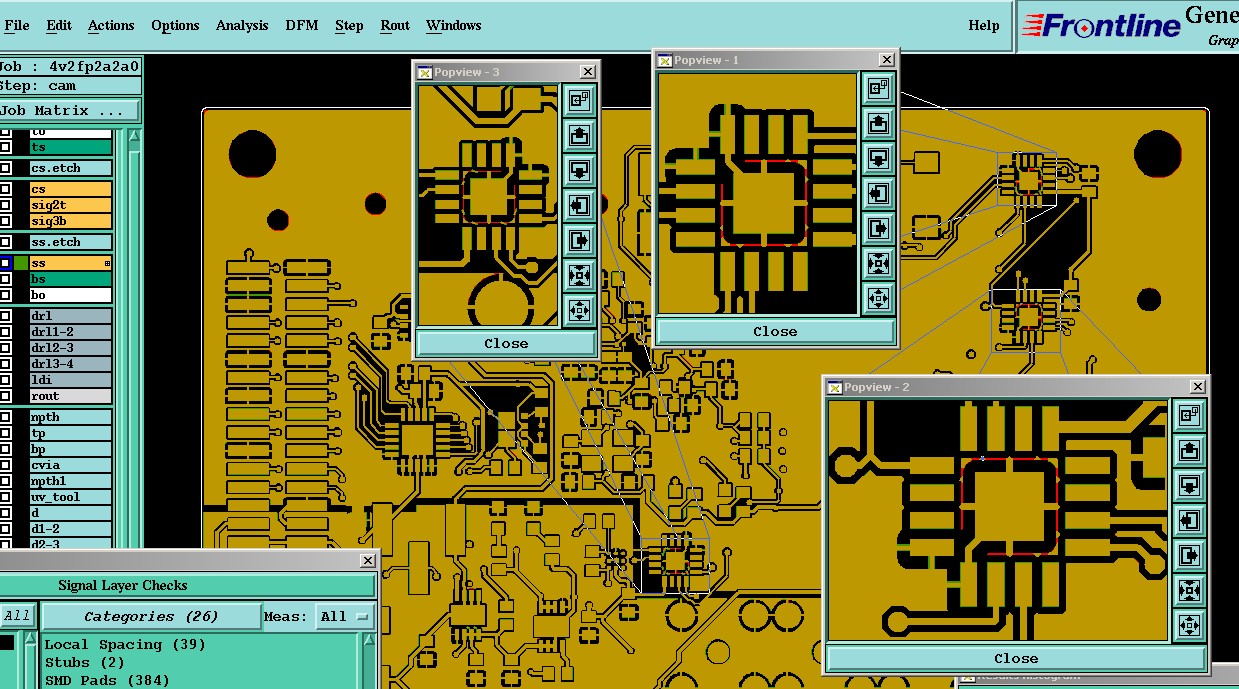Click the All button left of Categories

pyautogui.click(x=16, y=616)
